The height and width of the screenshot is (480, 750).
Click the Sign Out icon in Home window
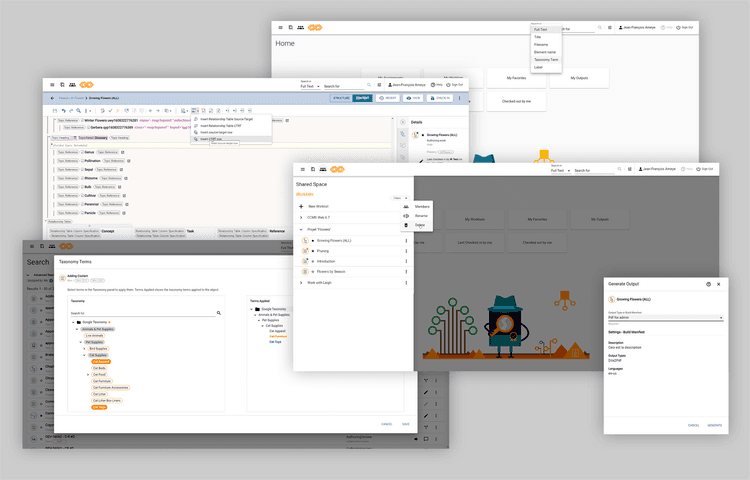[678, 28]
